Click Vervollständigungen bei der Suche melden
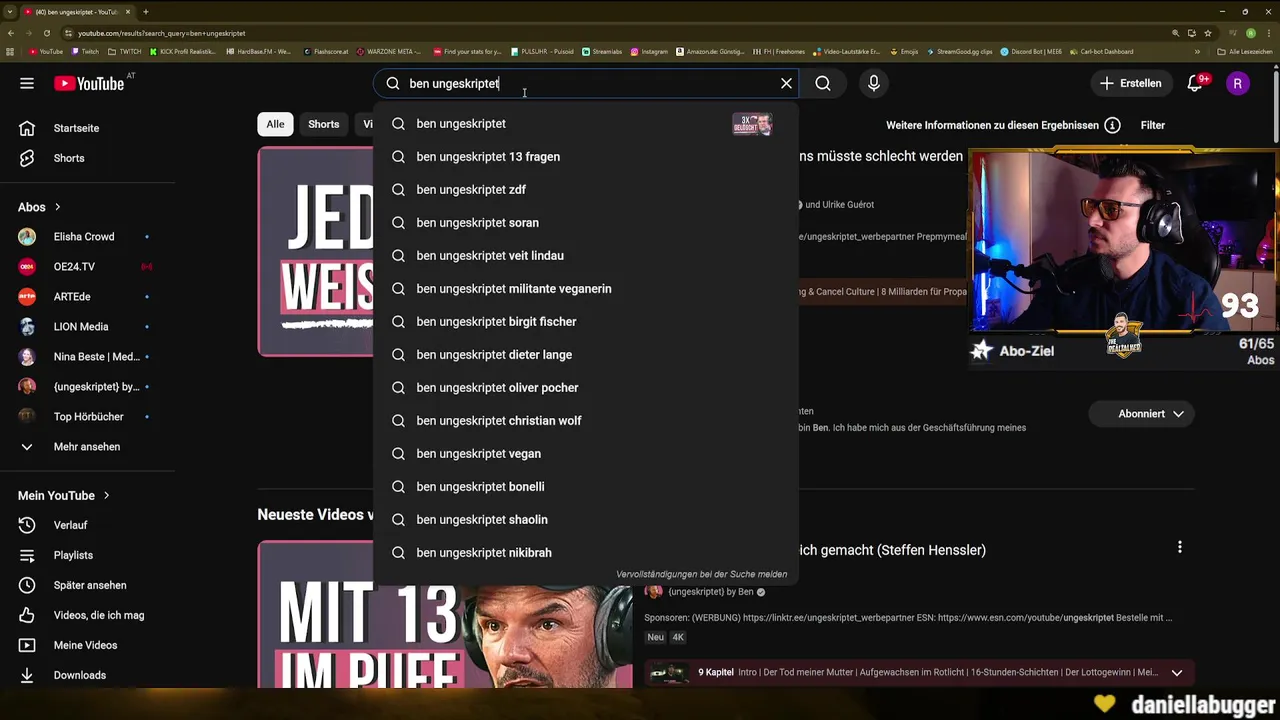Image resolution: width=1280 pixels, height=720 pixels. 701,574
